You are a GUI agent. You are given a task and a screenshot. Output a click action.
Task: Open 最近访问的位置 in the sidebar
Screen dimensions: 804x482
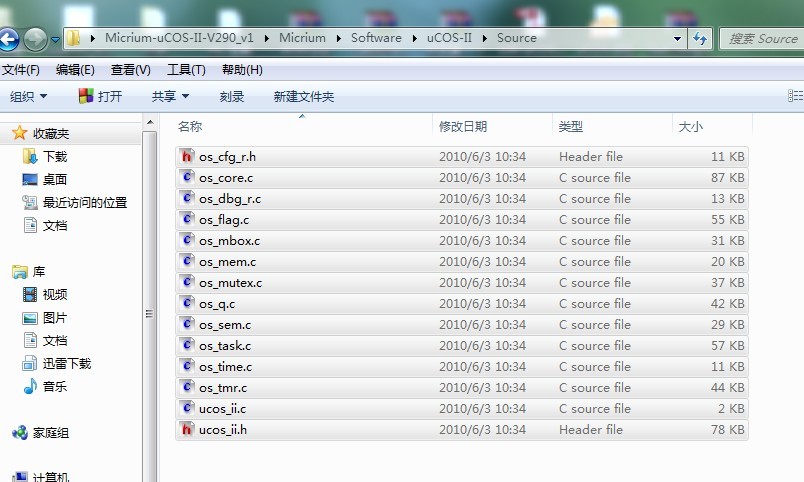85,203
